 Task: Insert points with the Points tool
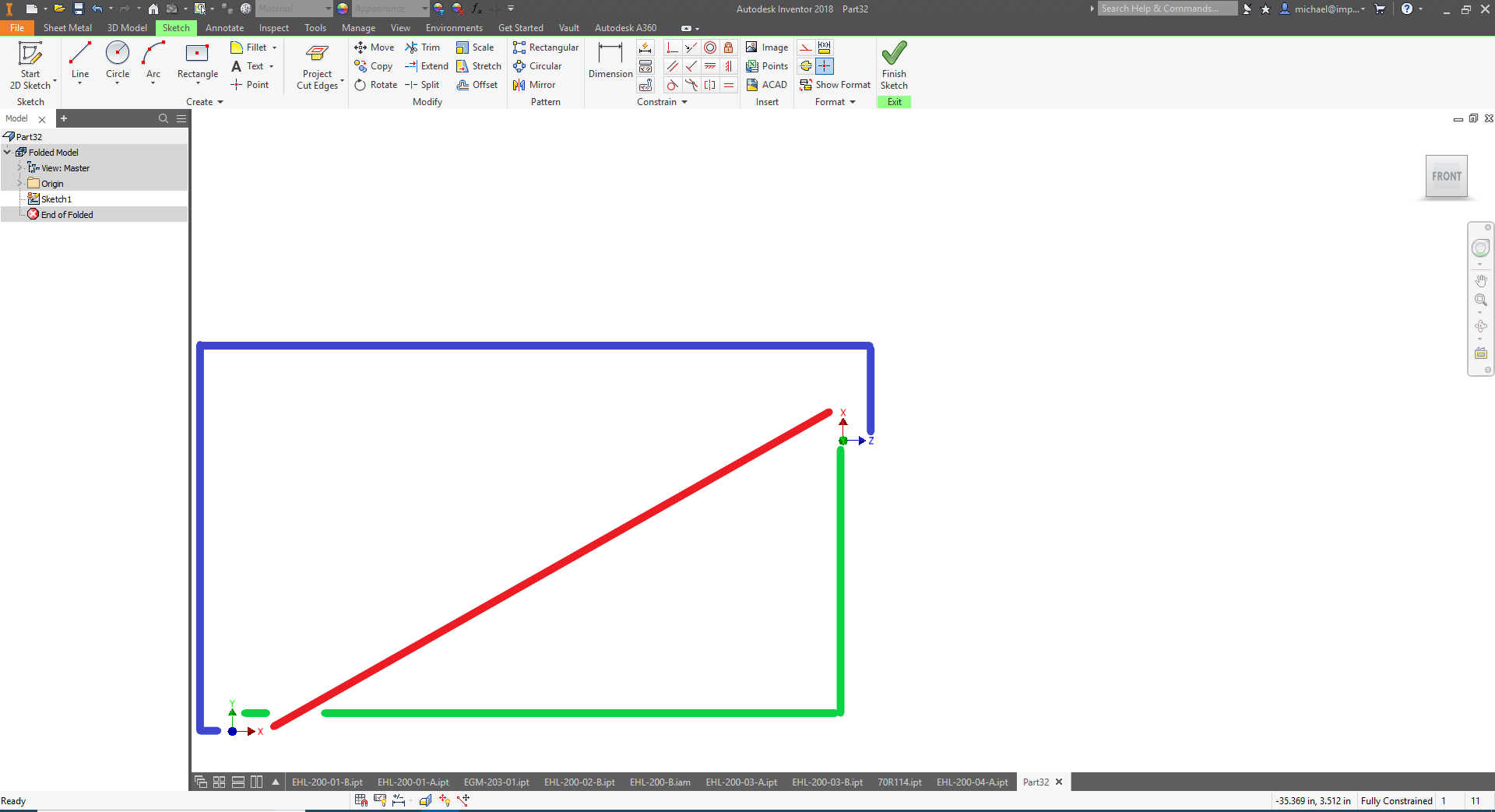click(x=768, y=66)
